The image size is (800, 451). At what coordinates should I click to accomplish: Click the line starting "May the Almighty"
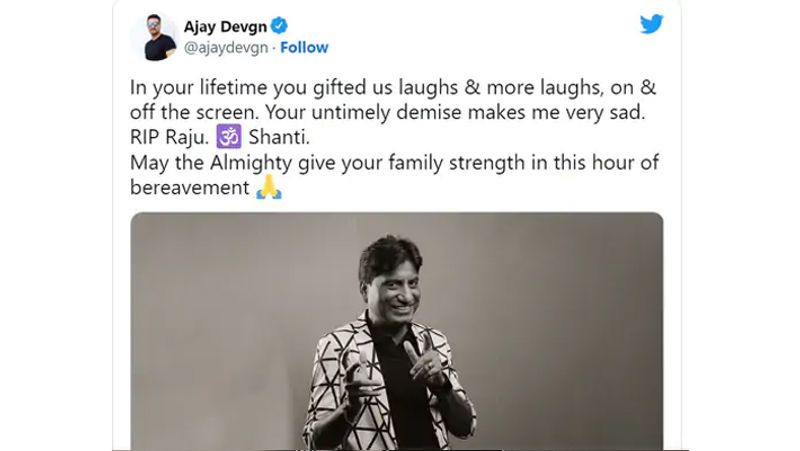(x=394, y=163)
